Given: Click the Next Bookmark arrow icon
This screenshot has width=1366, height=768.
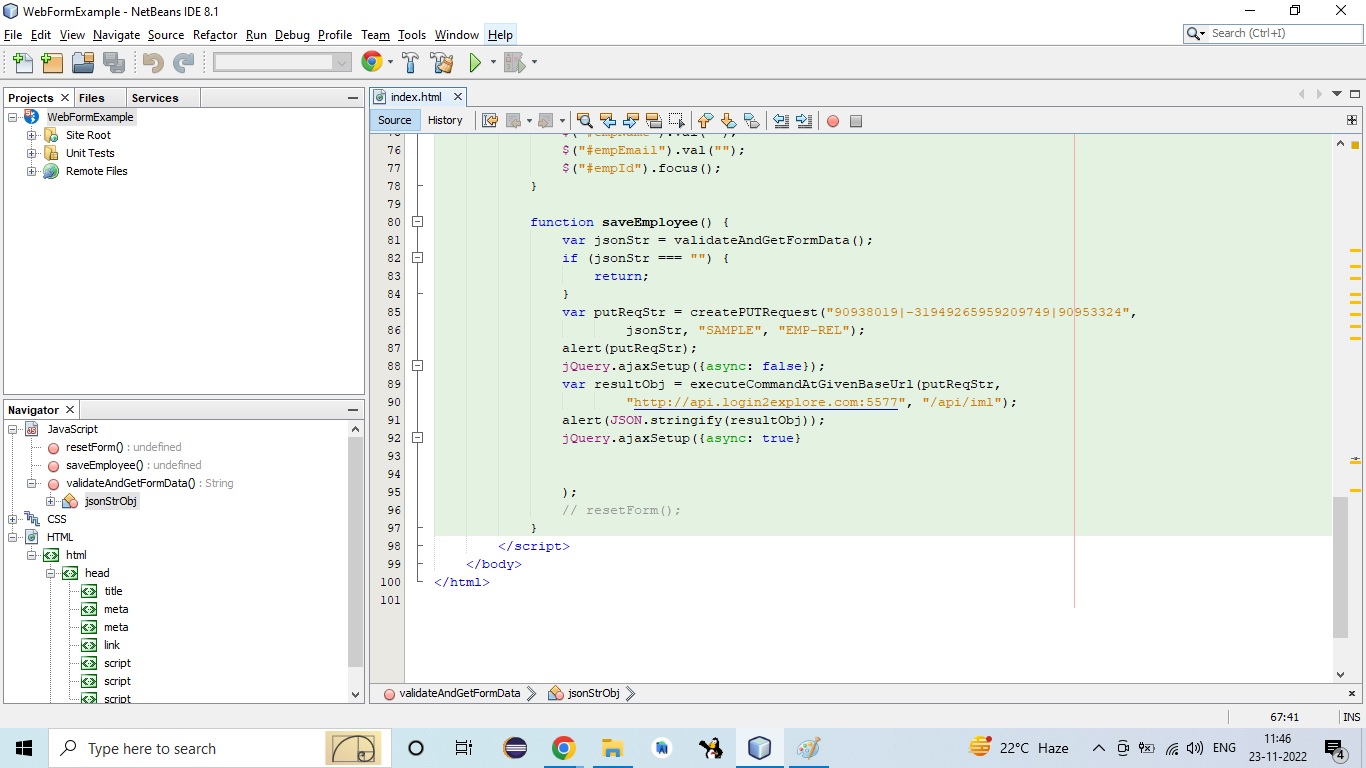Looking at the screenshot, I should click(726, 120).
